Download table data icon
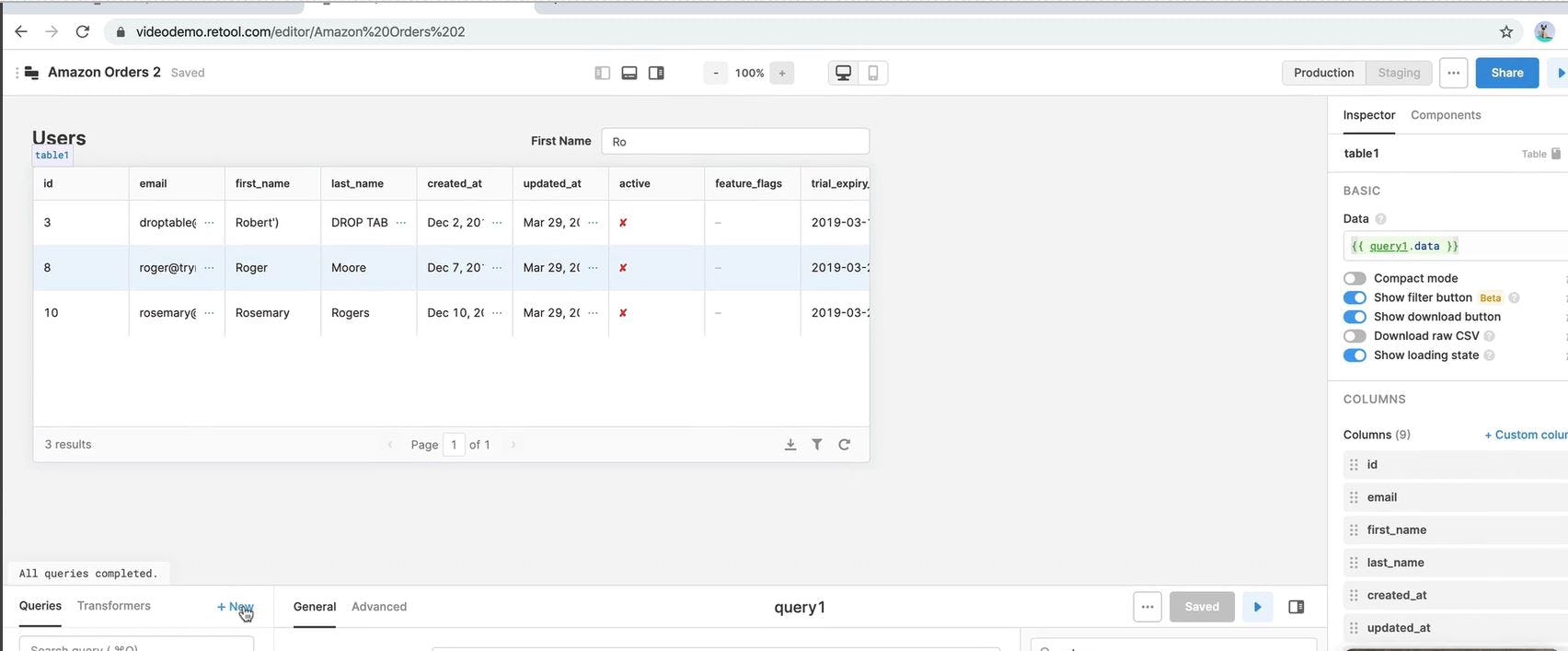This screenshot has width=1568, height=651. 790,445
